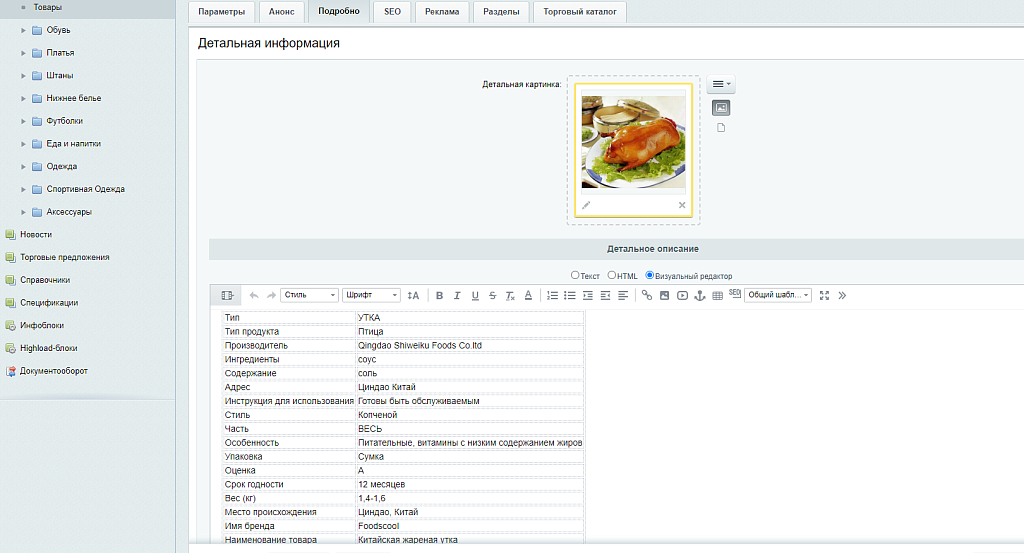Screen dimensions: 1024x553
Task: Undo the last editor action
Action: tap(254, 295)
